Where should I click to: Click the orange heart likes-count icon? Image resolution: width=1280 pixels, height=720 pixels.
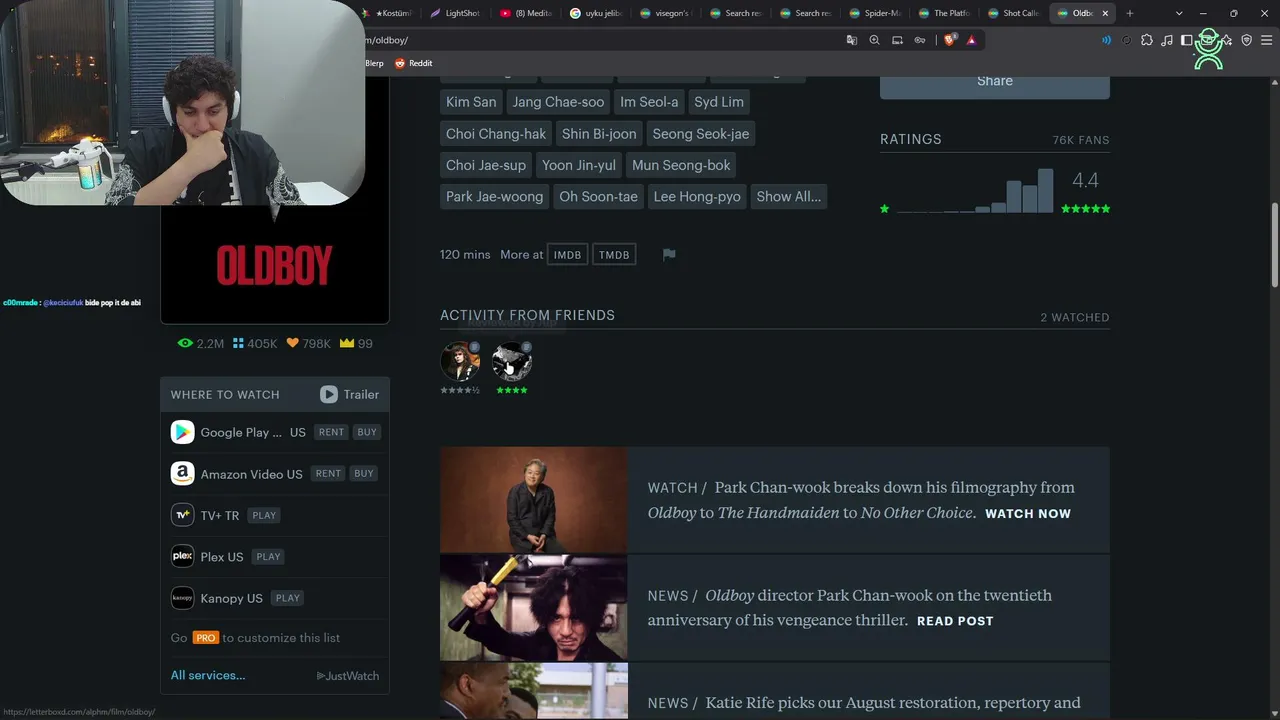293,343
